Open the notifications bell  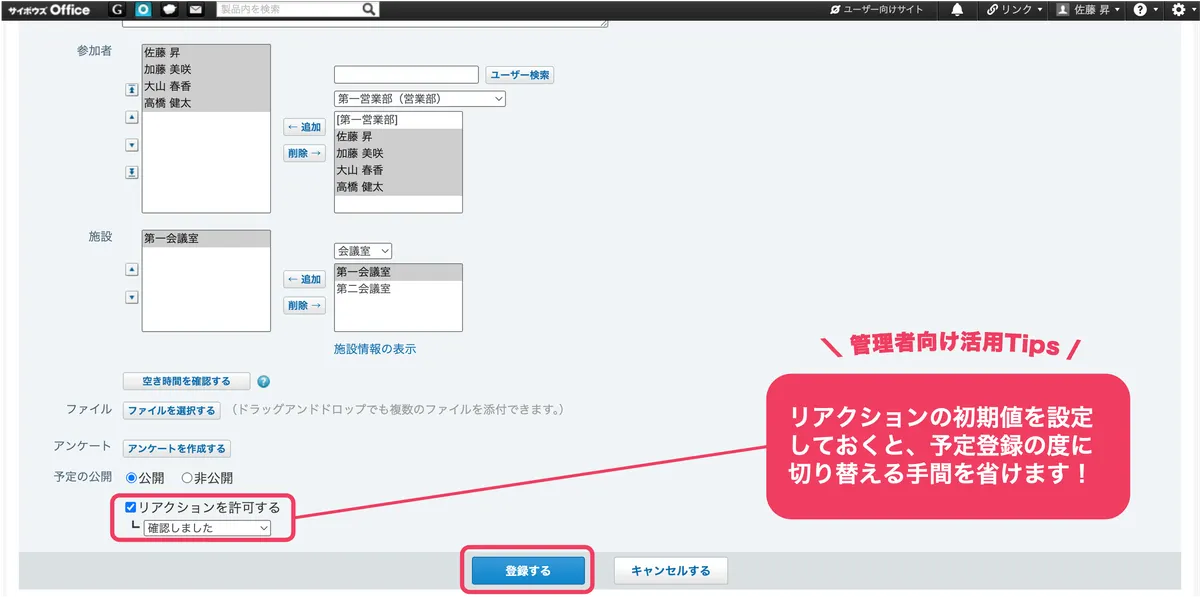957,10
